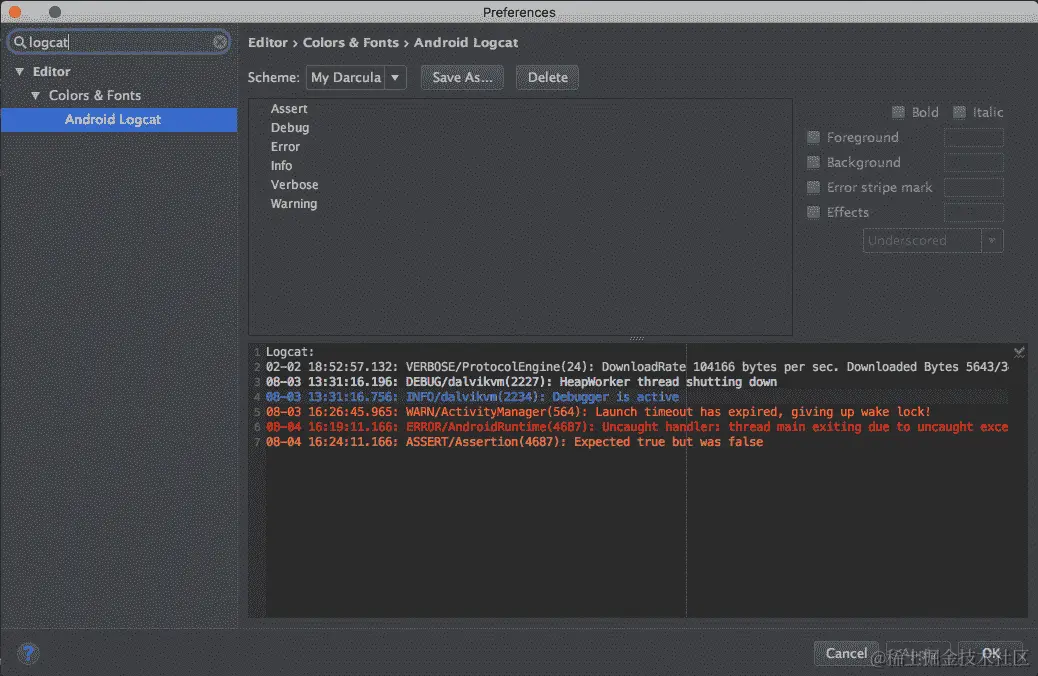
Task: Select the Info log level
Action: click(281, 166)
